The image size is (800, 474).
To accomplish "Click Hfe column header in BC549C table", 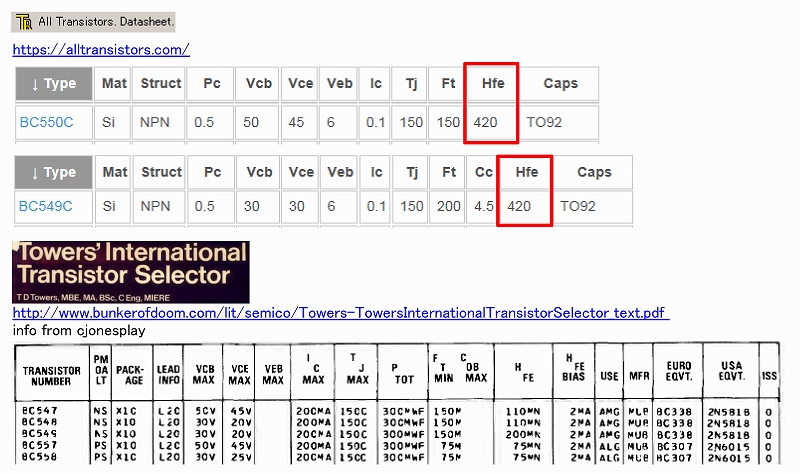I will click(525, 172).
